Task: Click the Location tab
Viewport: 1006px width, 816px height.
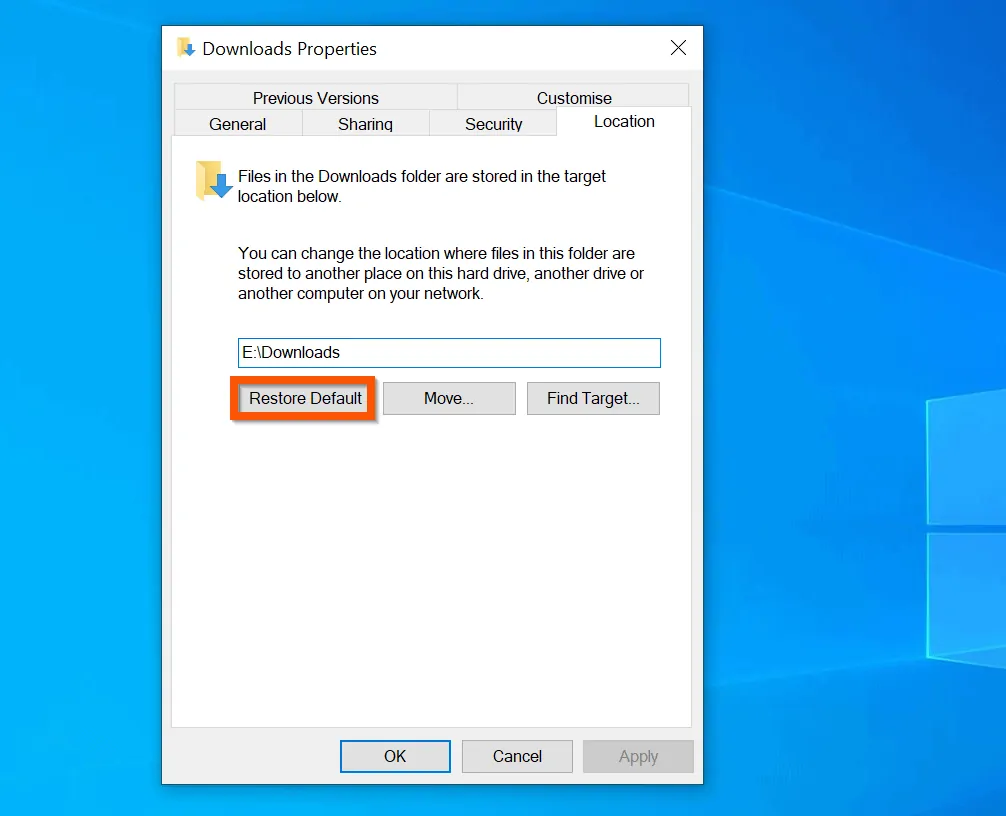Action: point(623,121)
